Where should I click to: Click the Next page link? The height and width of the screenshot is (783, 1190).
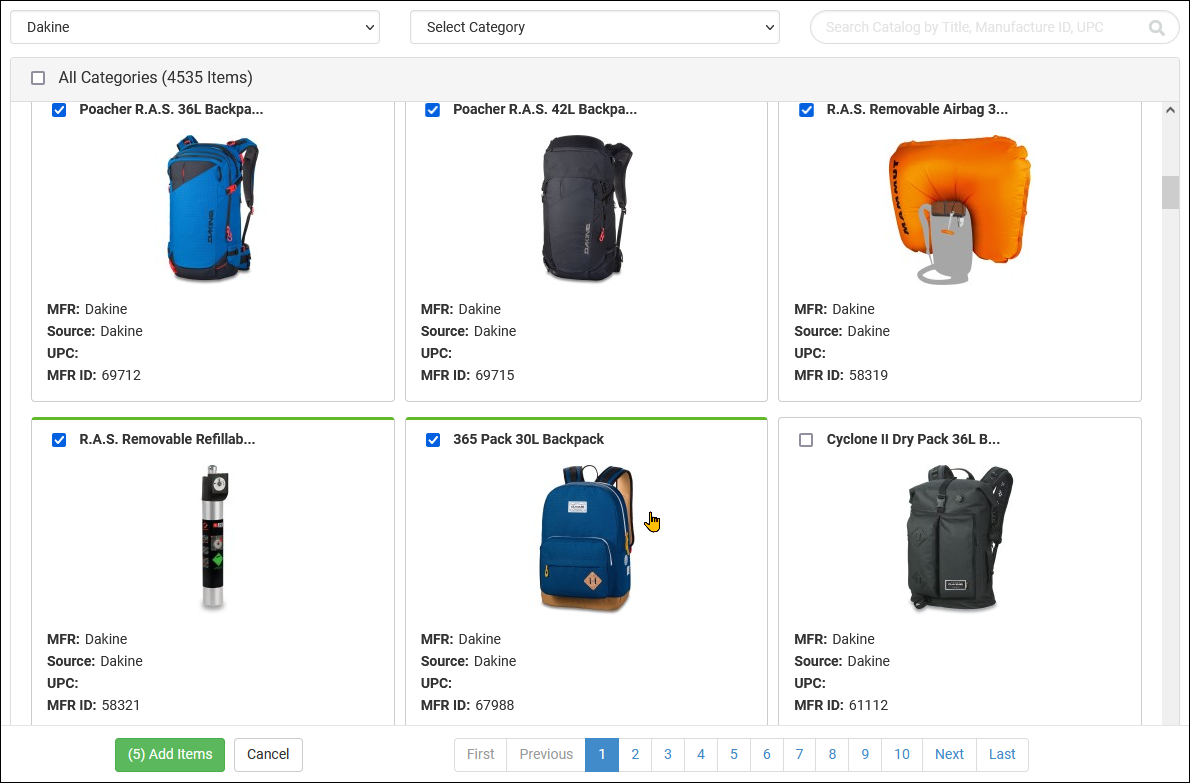point(949,755)
